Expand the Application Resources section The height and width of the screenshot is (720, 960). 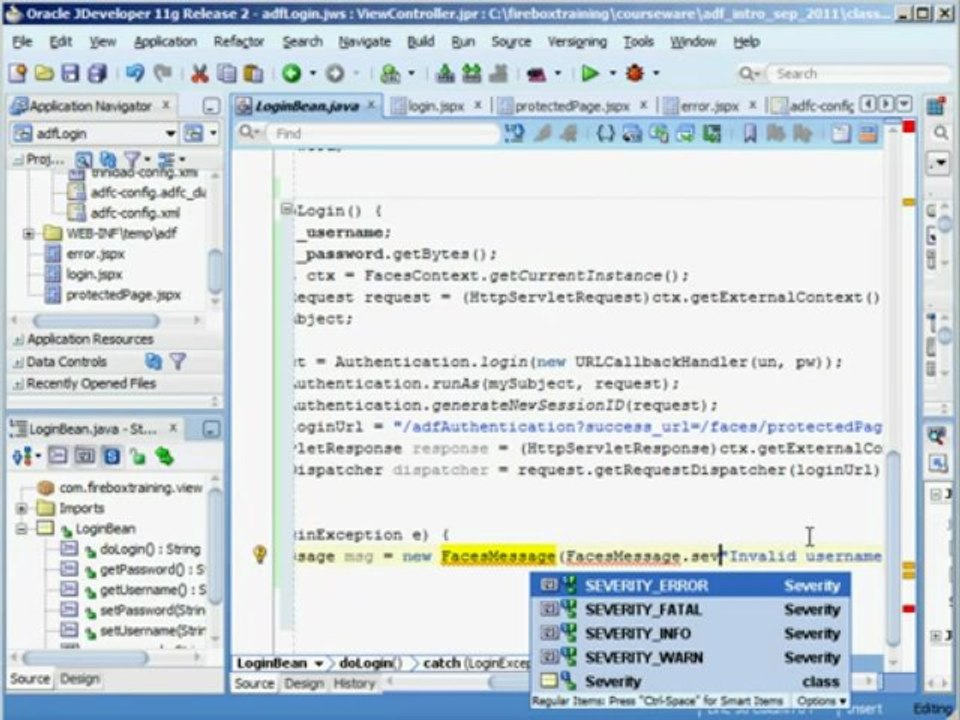tap(18, 340)
